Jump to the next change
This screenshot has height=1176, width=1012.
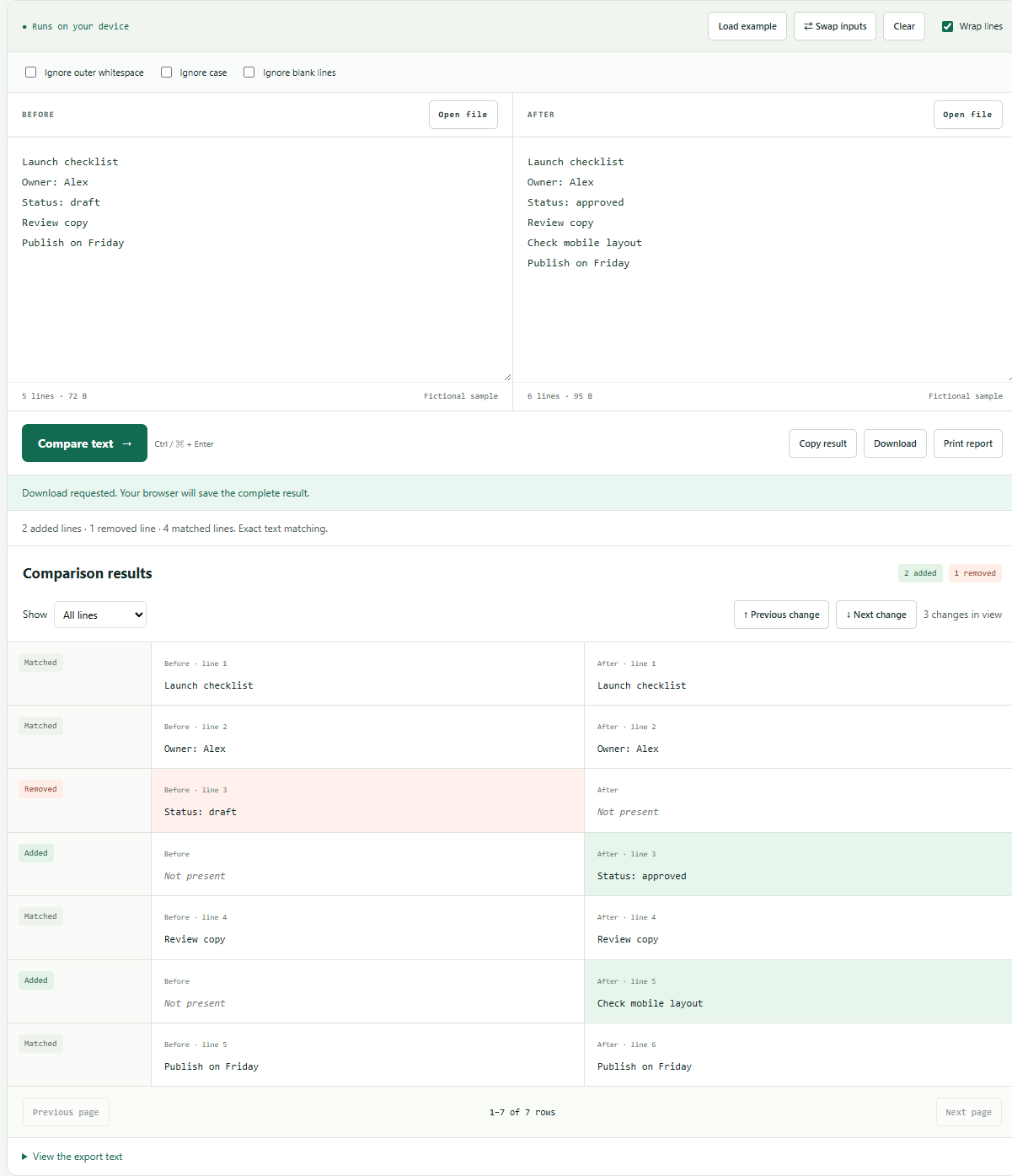(x=875, y=615)
